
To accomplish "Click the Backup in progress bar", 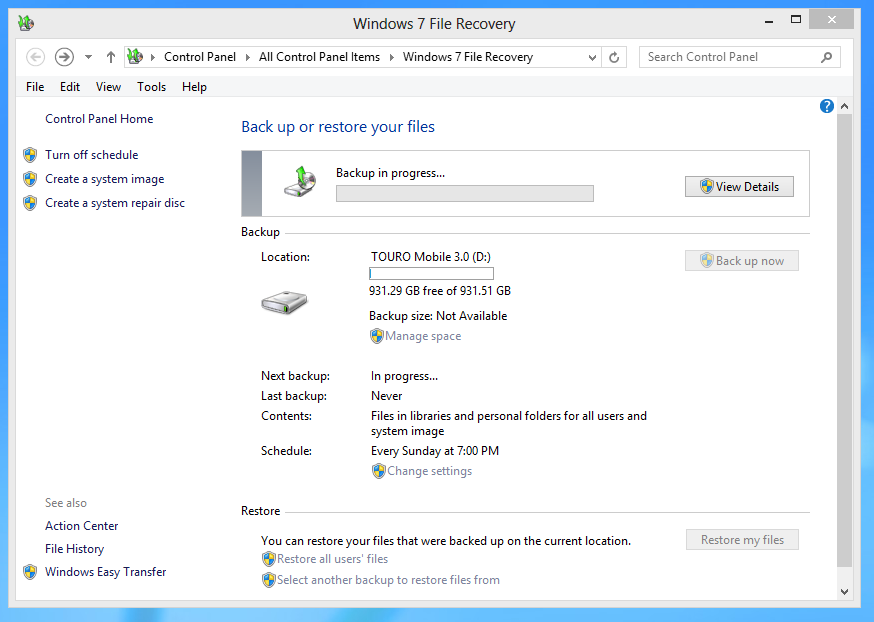I will point(465,193).
